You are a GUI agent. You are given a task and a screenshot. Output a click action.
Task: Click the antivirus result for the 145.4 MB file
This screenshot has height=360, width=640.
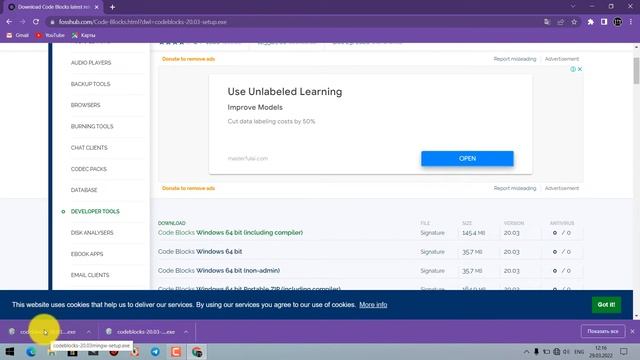(562, 233)
